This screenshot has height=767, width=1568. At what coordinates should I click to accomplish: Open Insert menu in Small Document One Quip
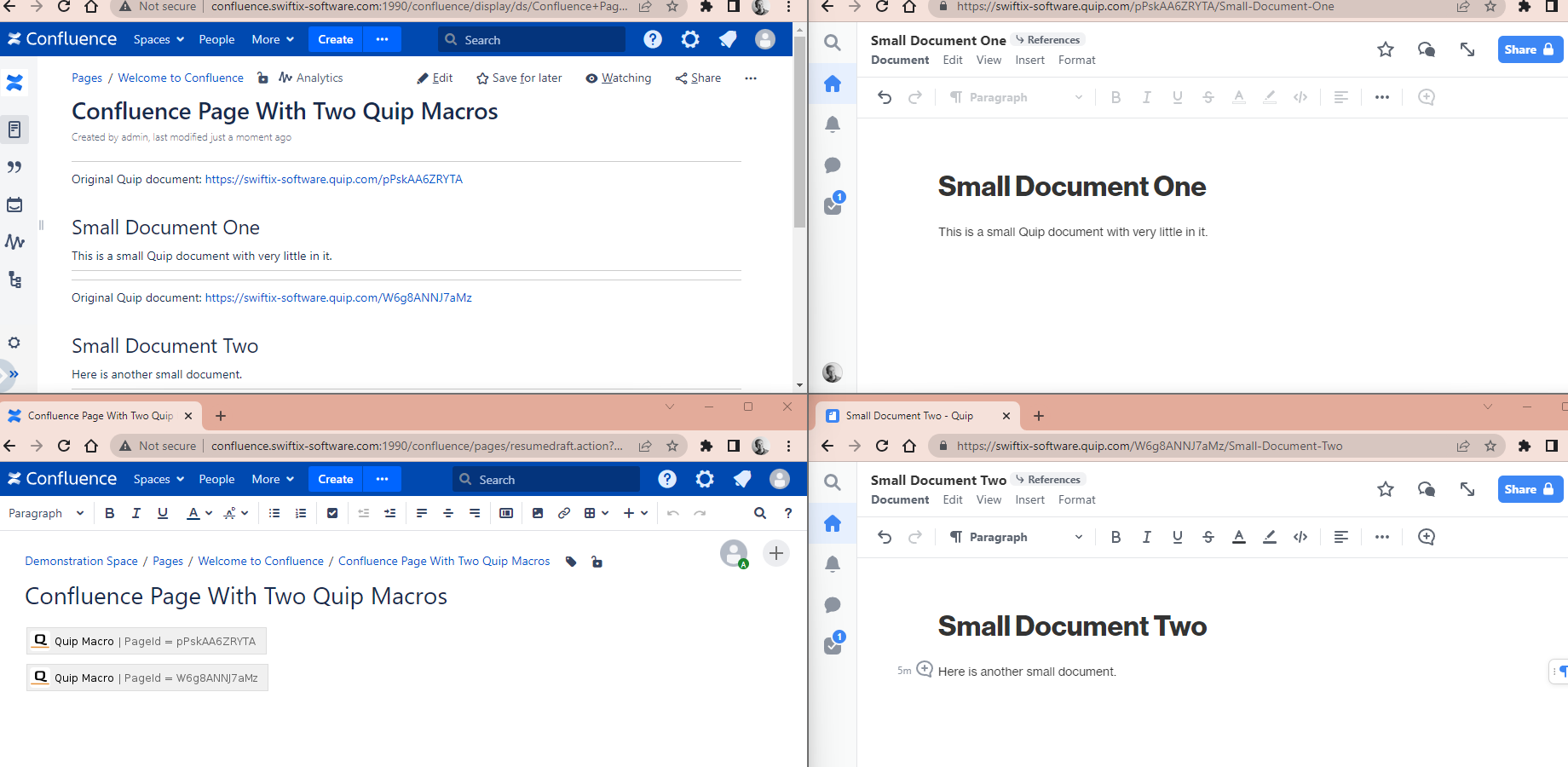(x=1029, y=61)
